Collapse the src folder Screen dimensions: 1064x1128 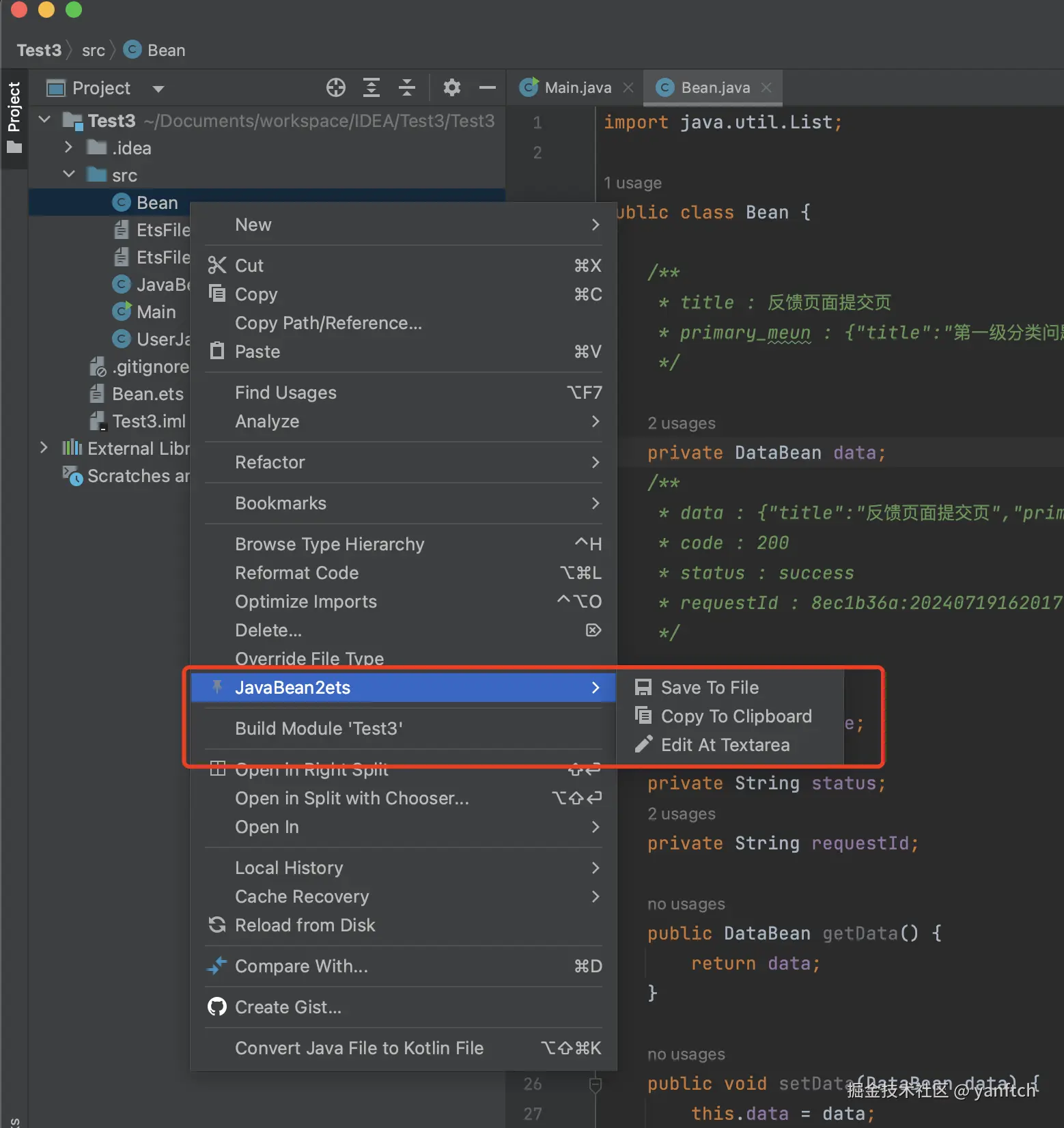tap(68, 175)
